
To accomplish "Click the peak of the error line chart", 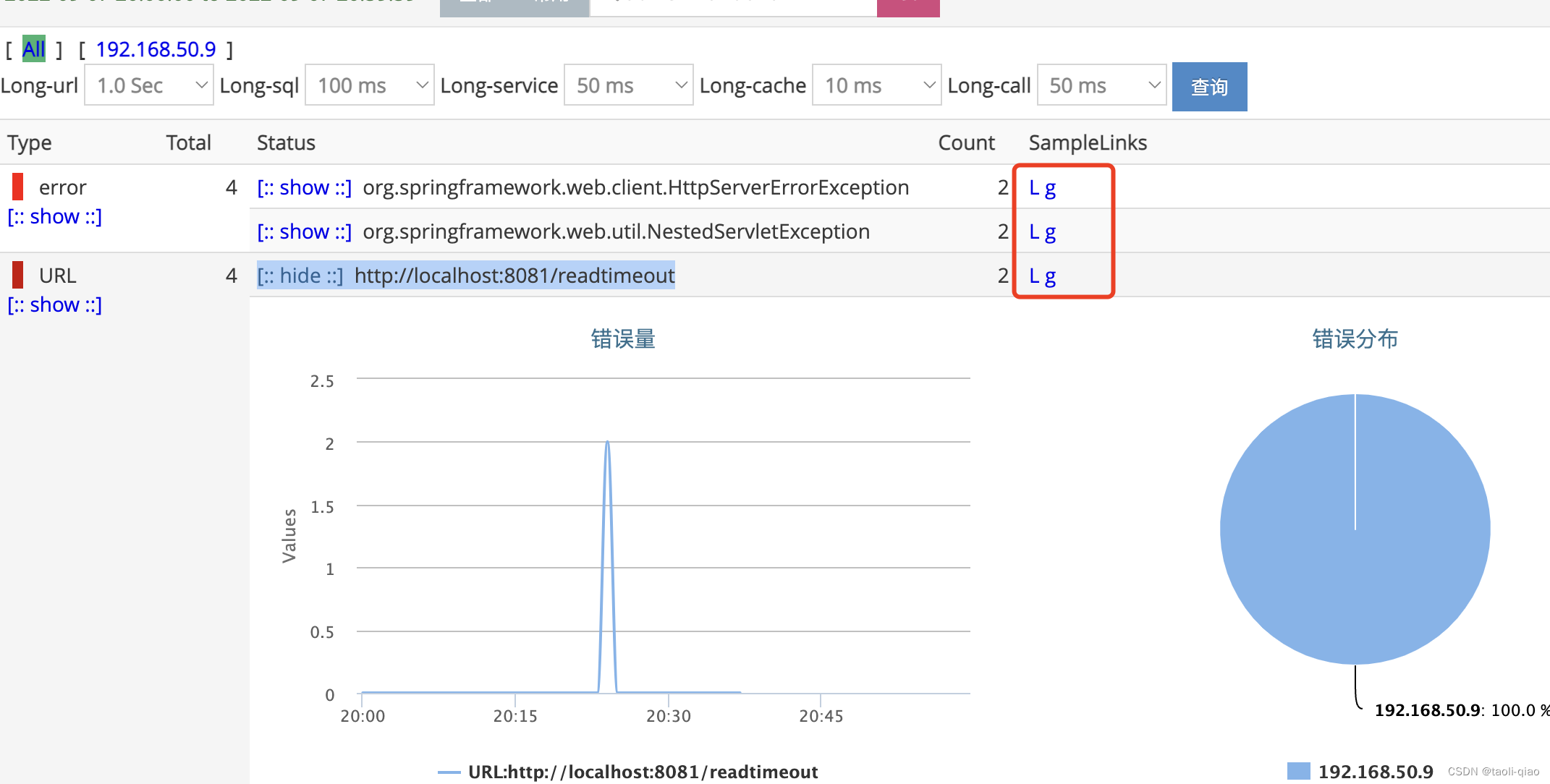I will coord(607,442).
